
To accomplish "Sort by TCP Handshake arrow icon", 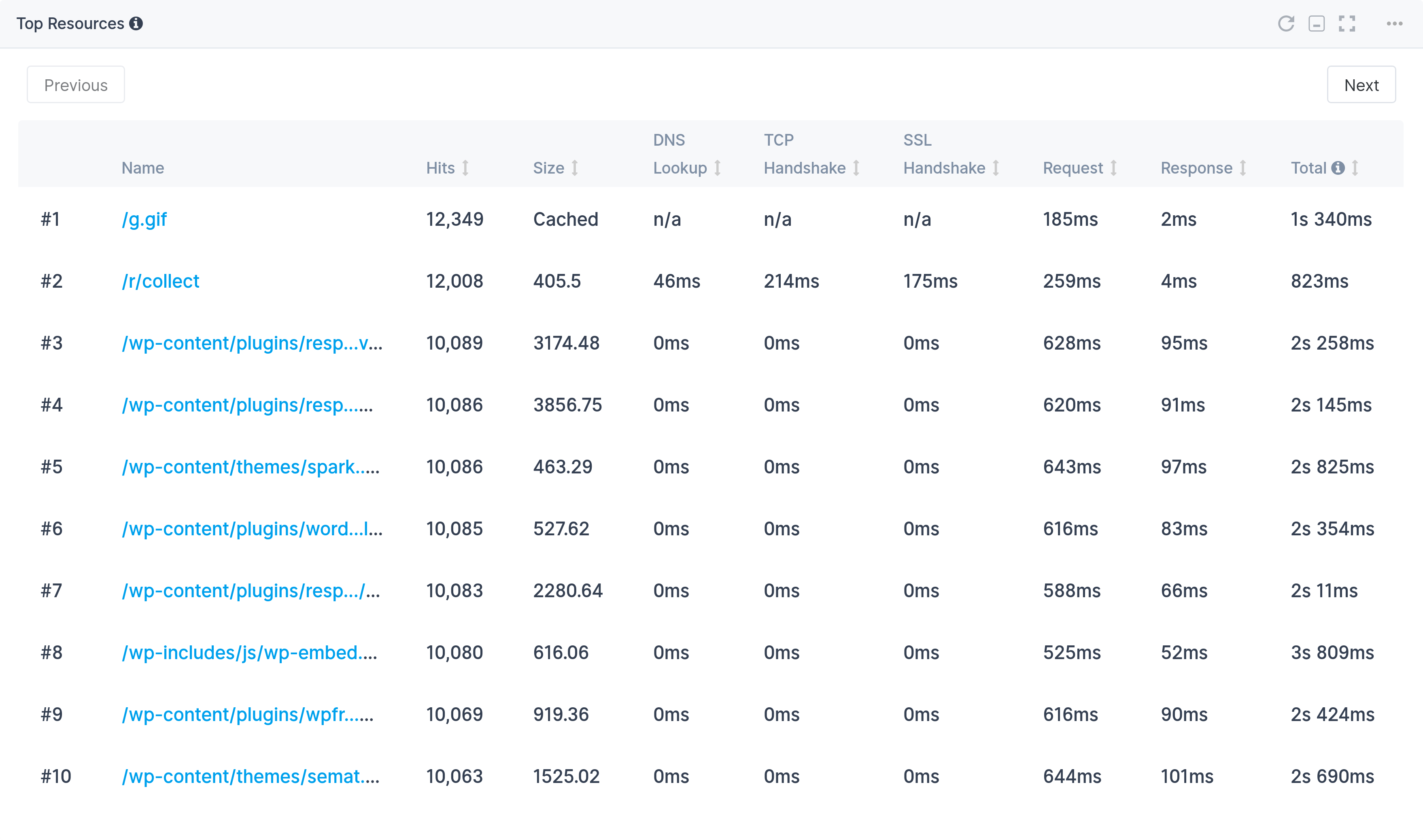I will (x=856, y=168).
